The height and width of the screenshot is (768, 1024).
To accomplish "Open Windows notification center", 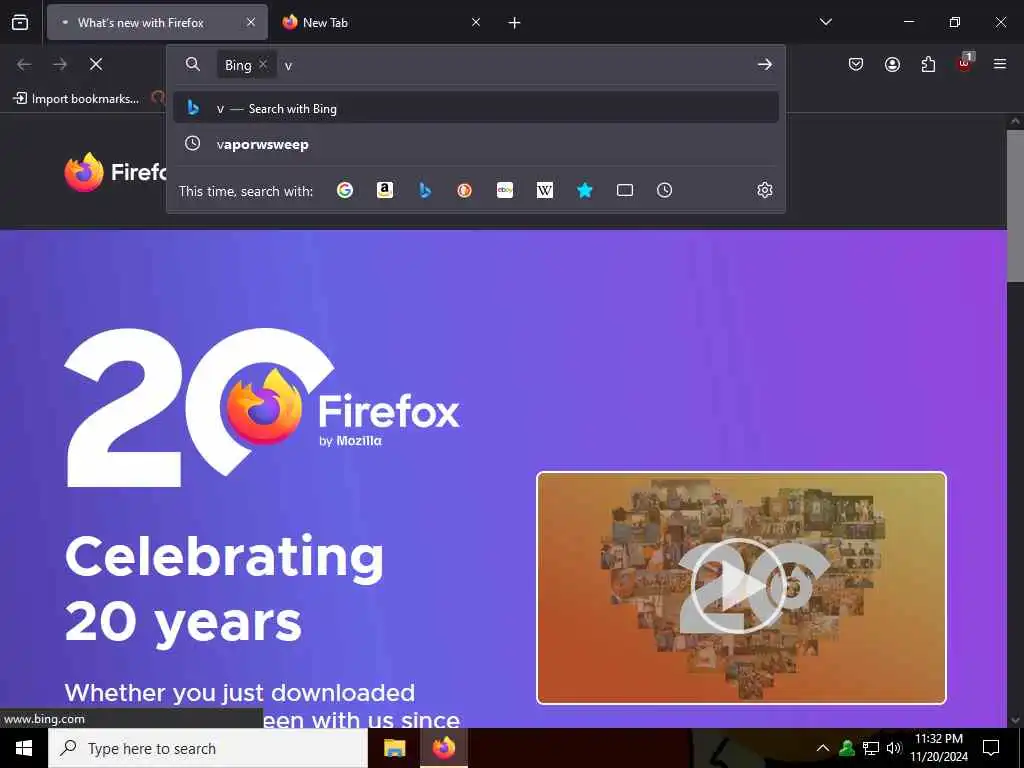I will click(991, 748).
